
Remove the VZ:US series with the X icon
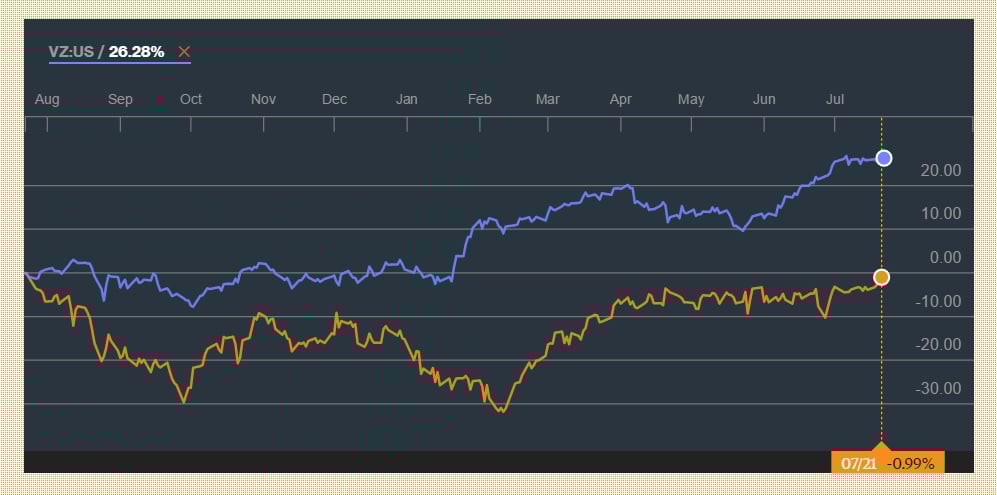[x=184, y=52]
